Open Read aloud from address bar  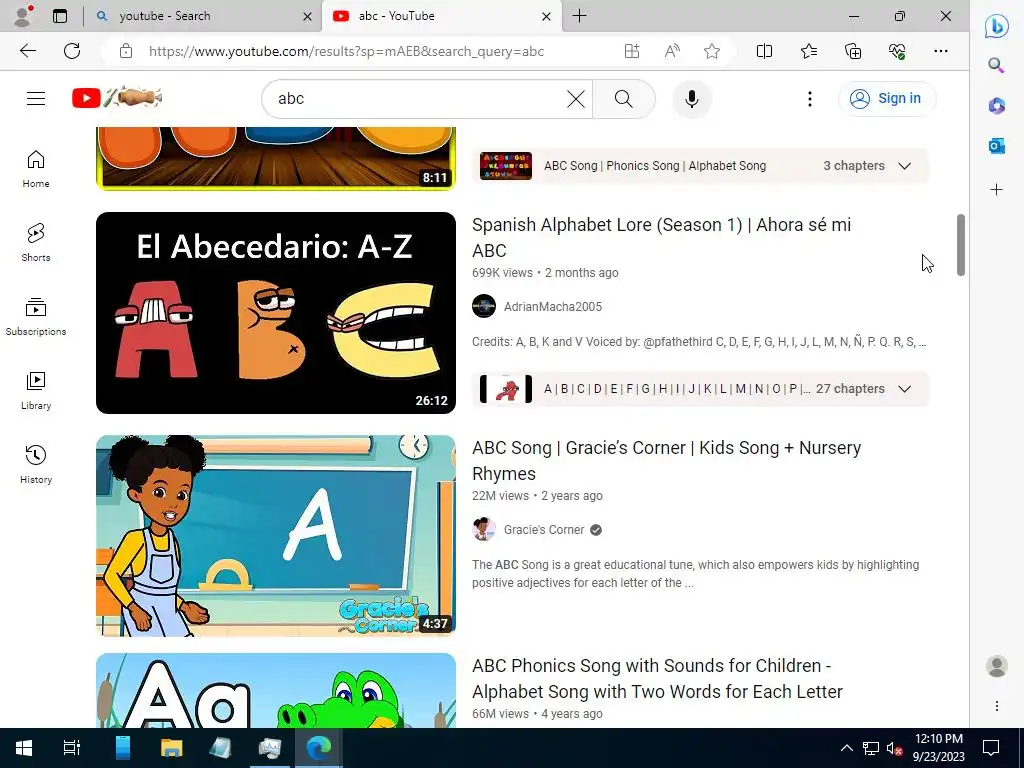pos(672,51)
